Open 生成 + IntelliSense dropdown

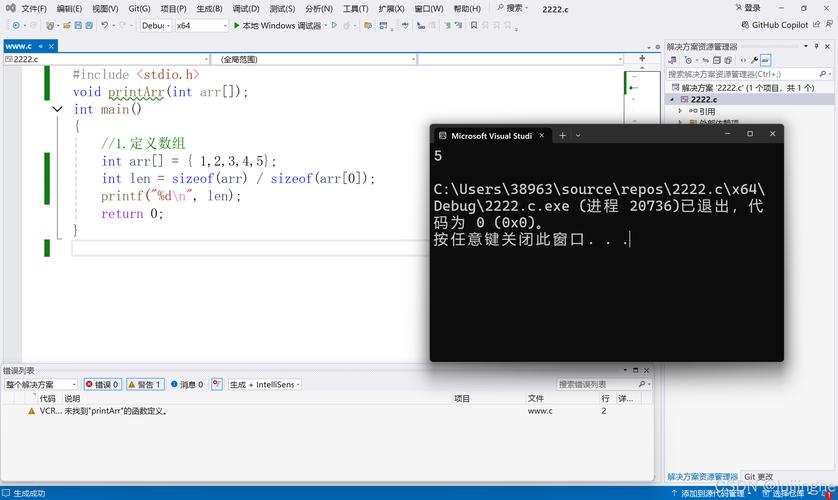tap(265, 385)
